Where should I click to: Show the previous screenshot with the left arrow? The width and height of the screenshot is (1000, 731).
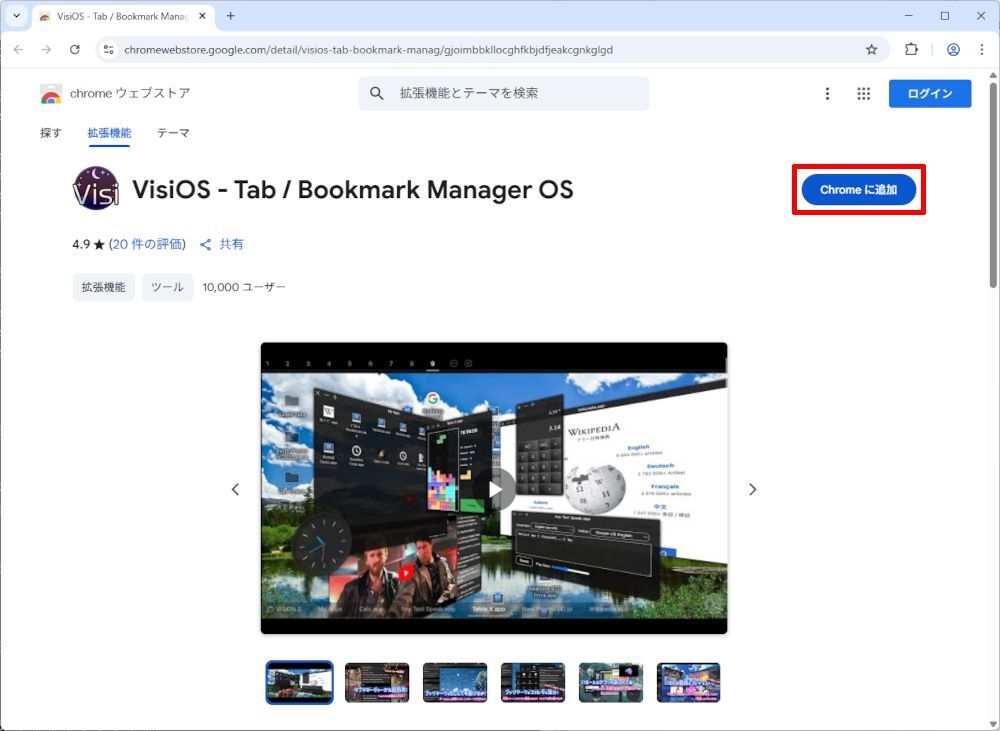tap(235, 489)
